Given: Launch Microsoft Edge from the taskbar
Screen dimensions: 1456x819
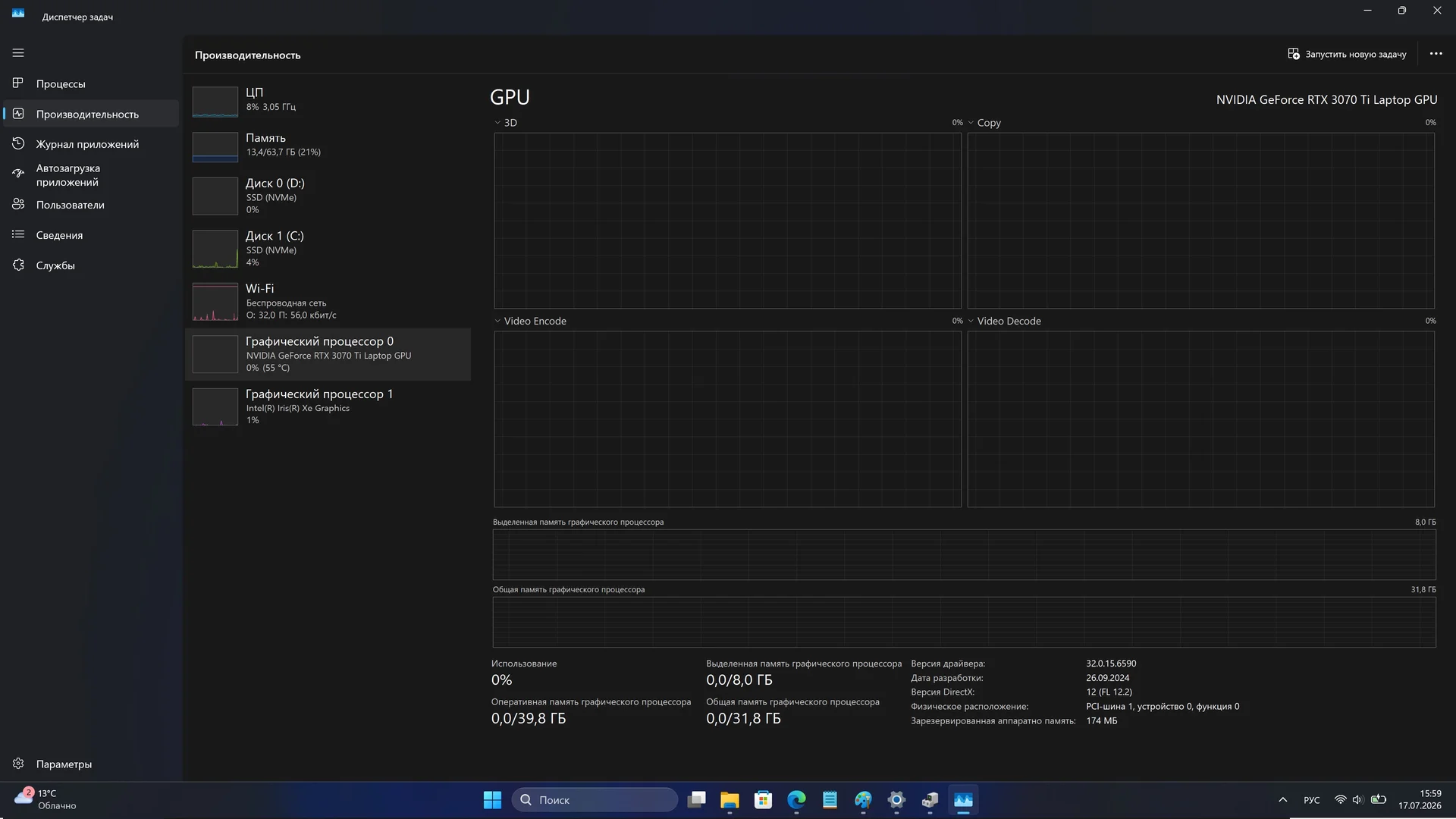Looking at the screenshot, I should (796, 800).
